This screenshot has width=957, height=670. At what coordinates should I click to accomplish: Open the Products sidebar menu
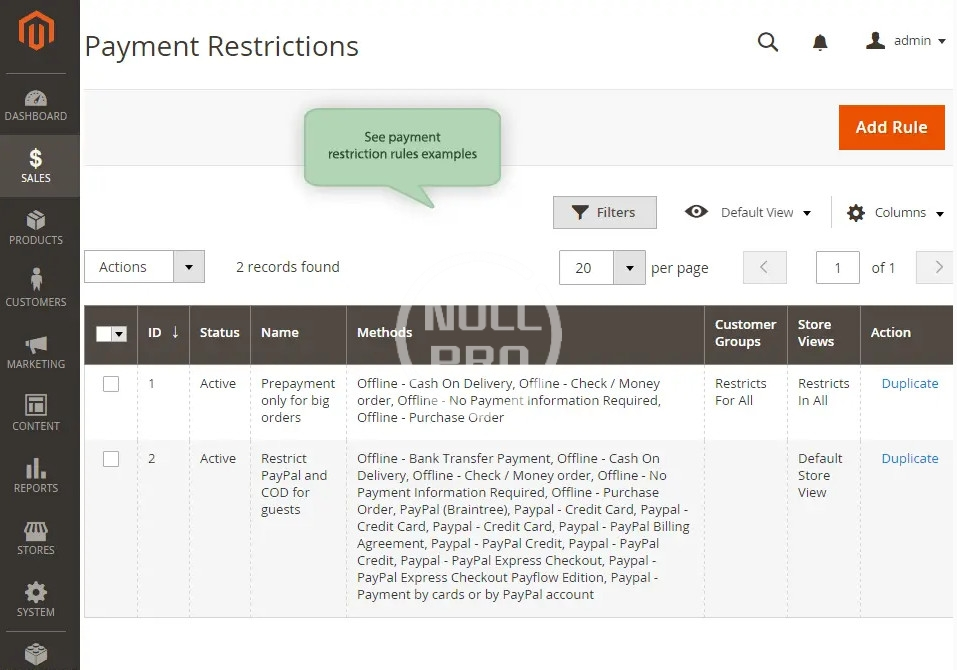tap(36, 228)
